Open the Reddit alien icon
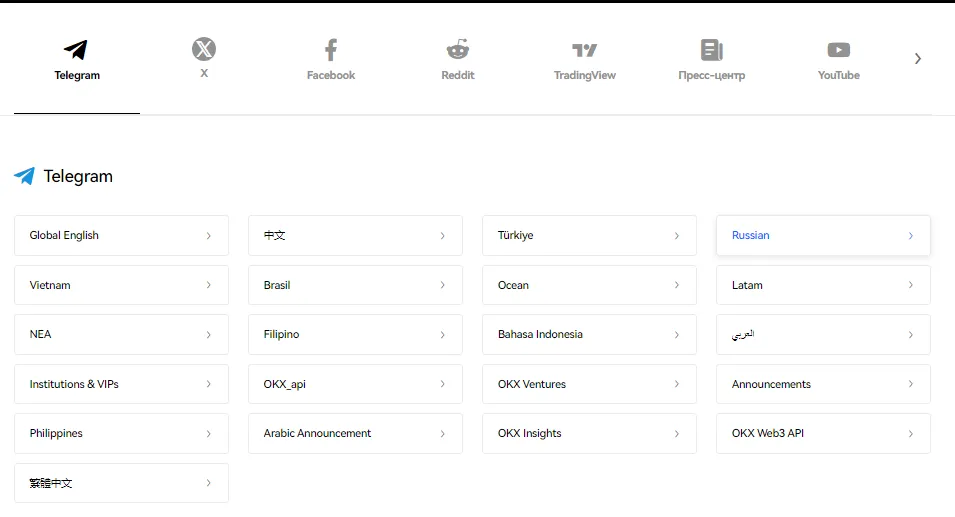955x517 pixels. click(x=458, y=50)
